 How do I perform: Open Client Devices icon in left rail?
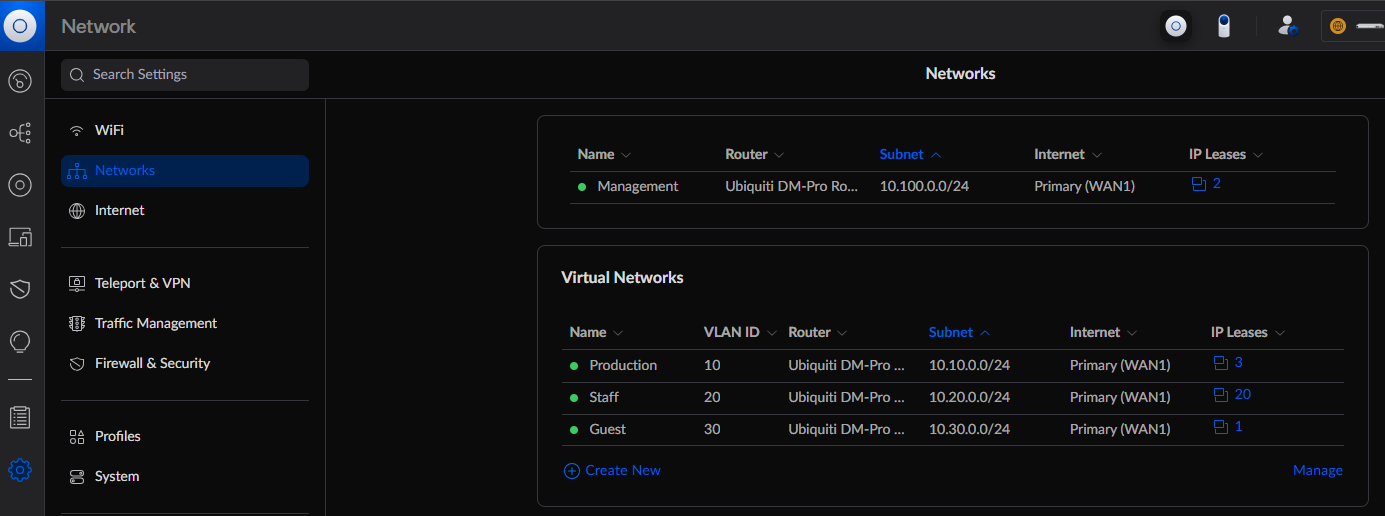(20, 237)
